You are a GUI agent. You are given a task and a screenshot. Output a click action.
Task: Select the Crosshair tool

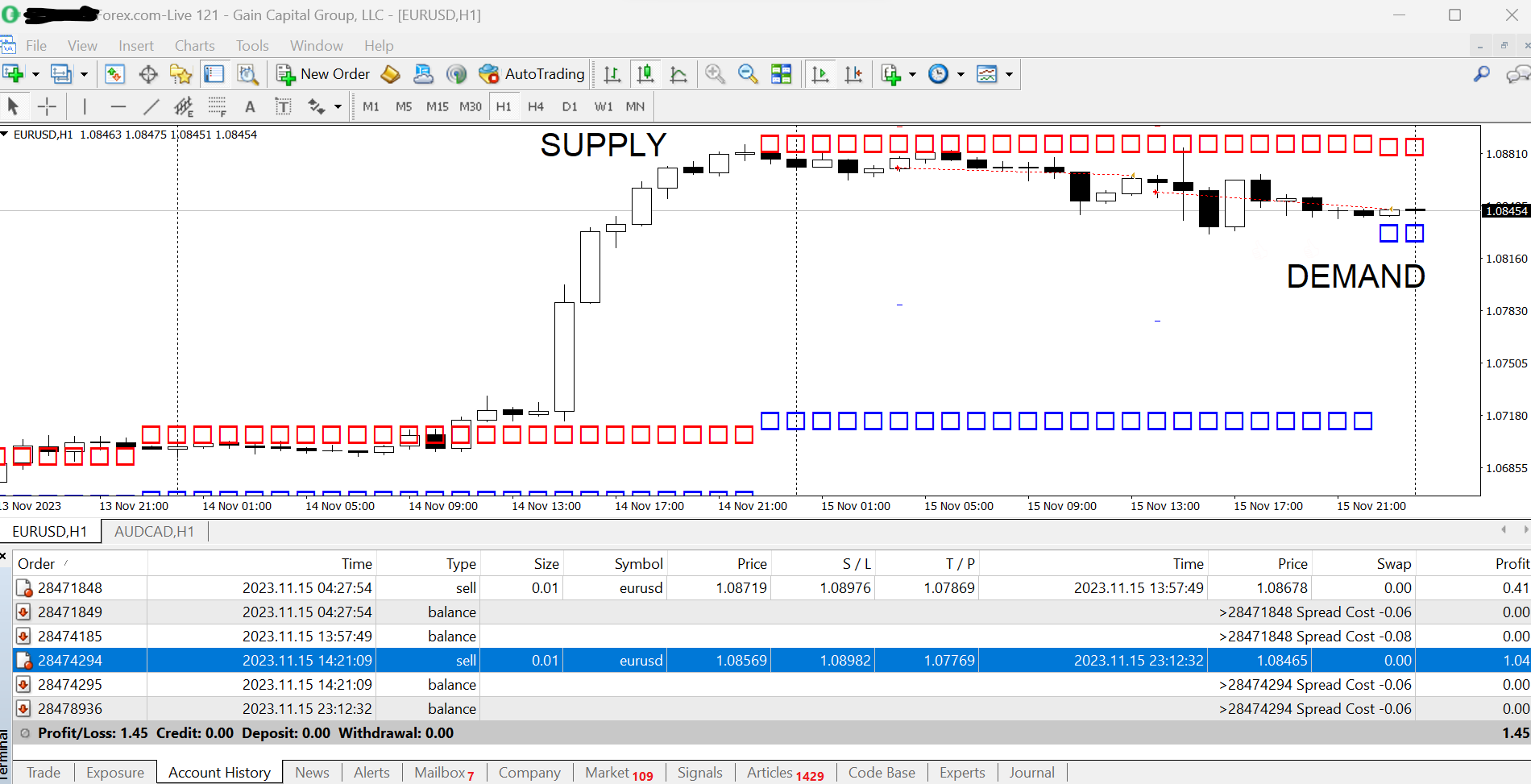(47, 106)
